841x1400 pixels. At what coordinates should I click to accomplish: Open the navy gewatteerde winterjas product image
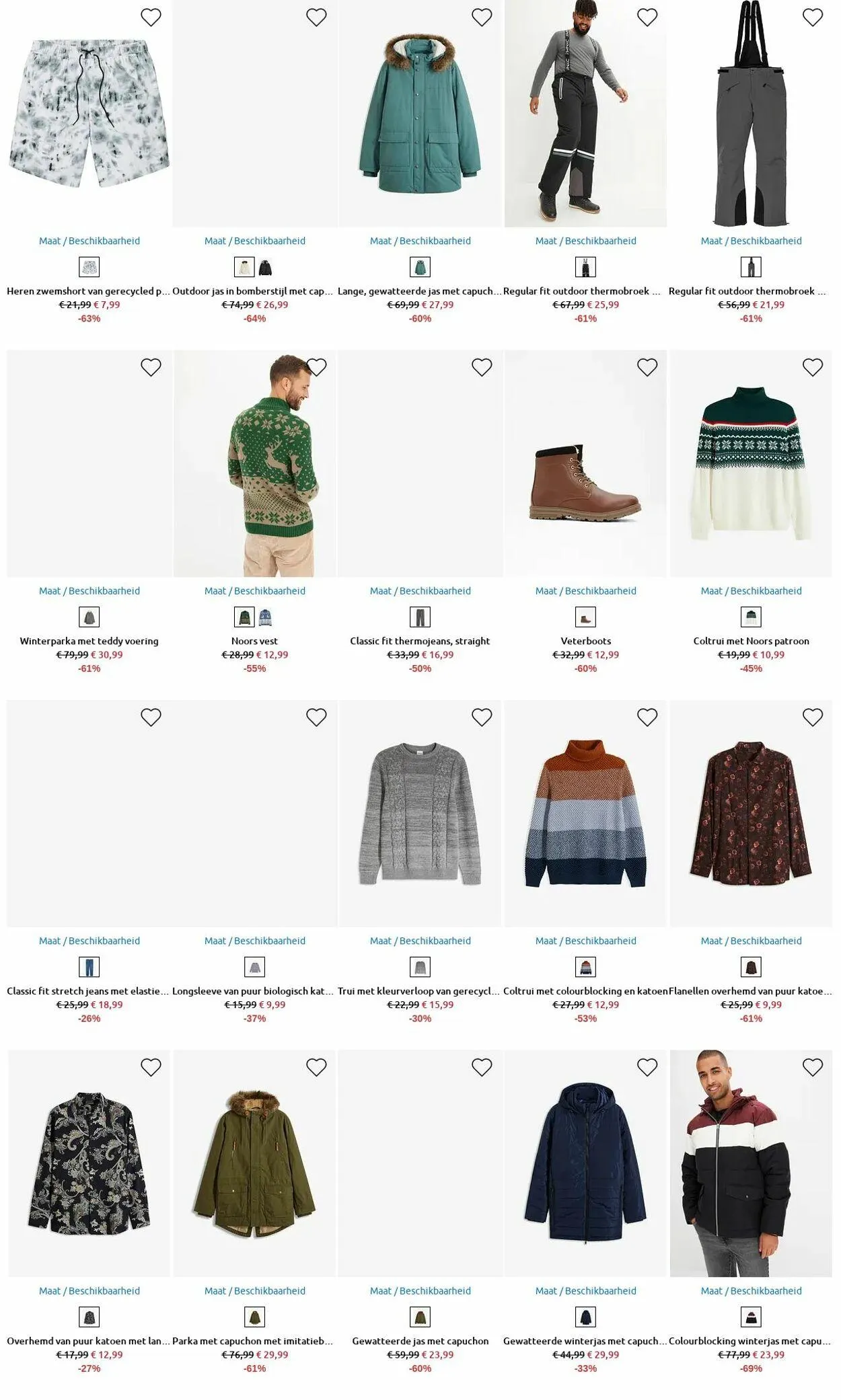click(585, 1163)
